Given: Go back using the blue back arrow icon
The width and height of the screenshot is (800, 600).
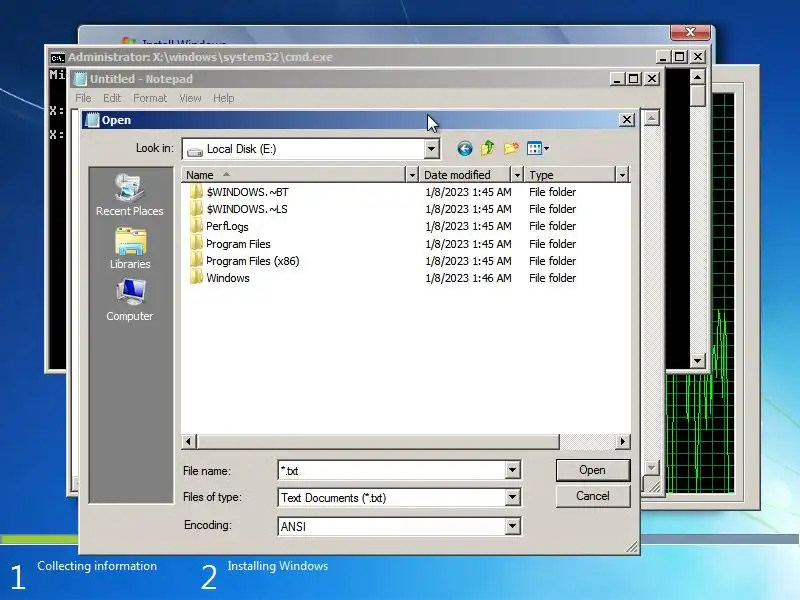Looking at the screenshot, I should coord(464,148).
